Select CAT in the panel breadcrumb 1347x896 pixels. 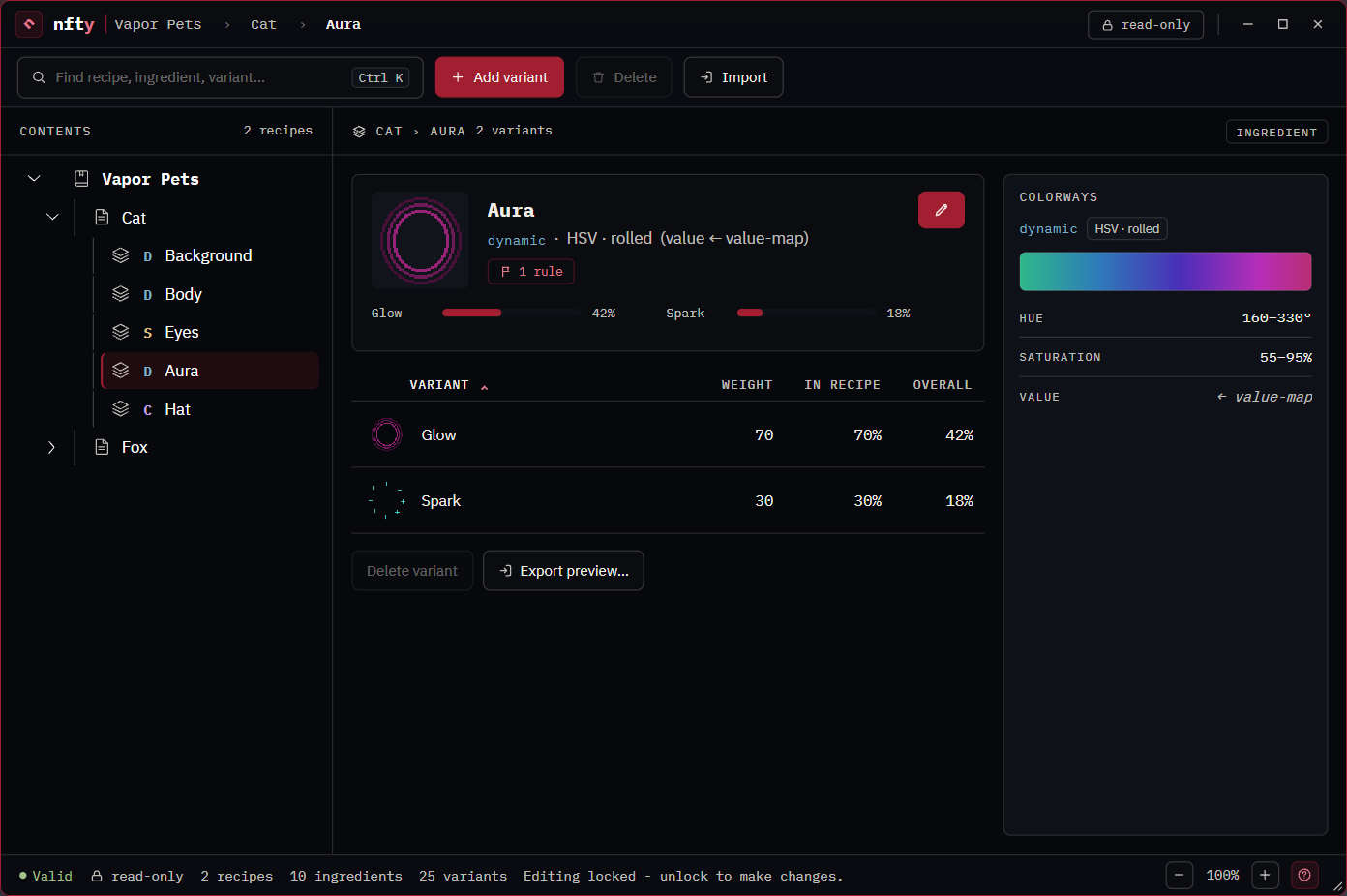[x=389, y=132]
